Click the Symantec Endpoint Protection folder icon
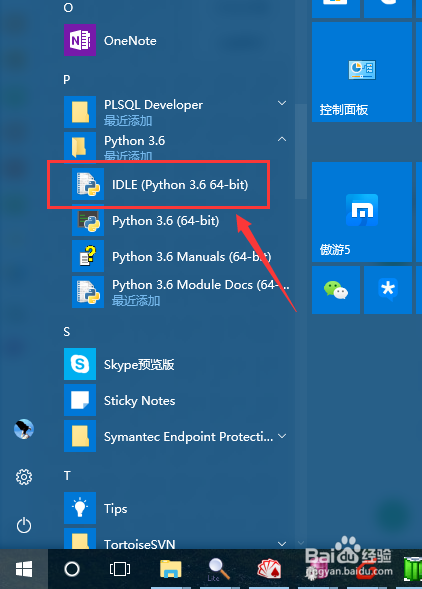Viewport: 422px width, 589px height. tap(80, 436)
